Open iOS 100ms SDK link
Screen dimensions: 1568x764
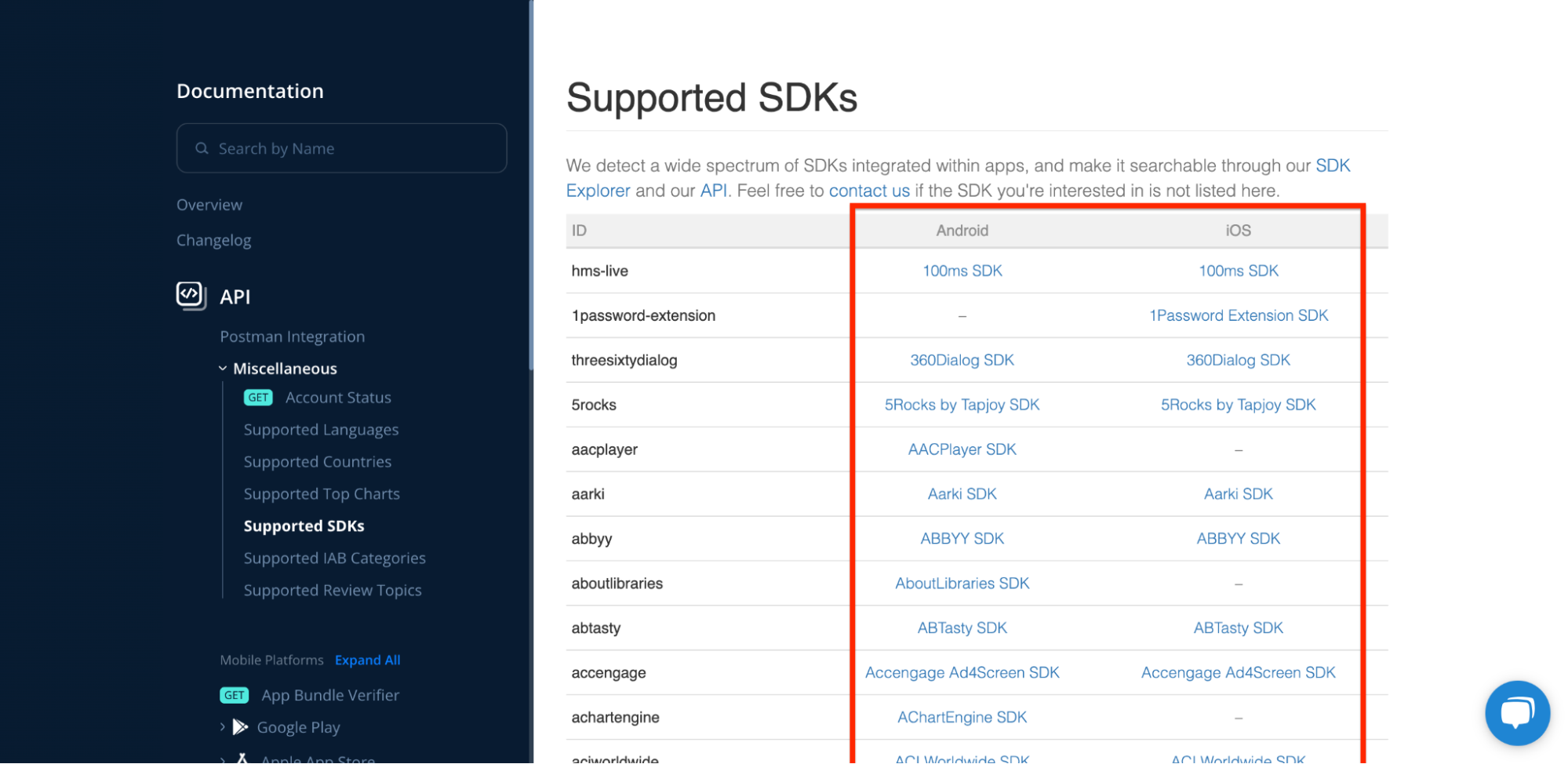click(x=1239, y=271)
